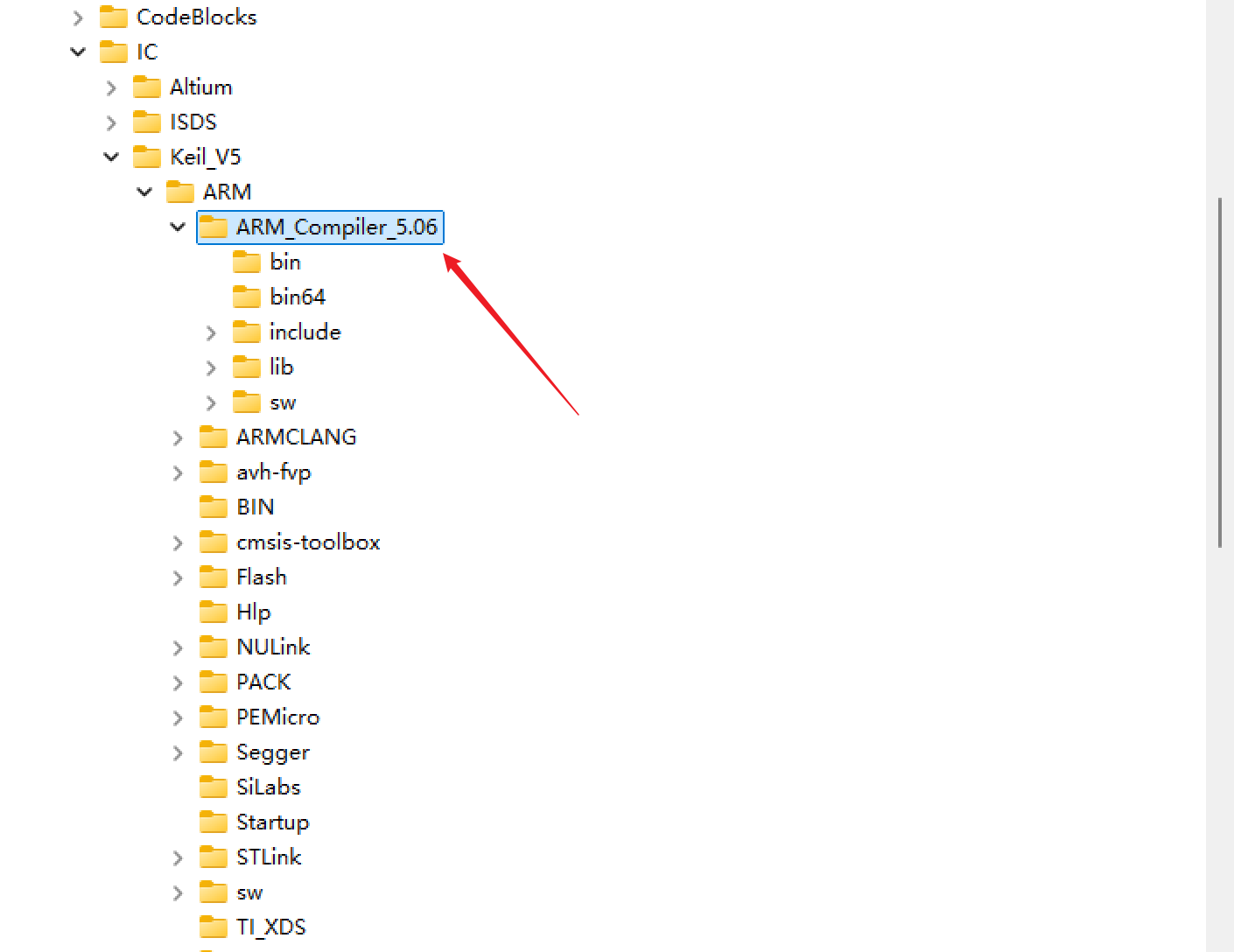Click the Hlp folder icon
The width and height of the screenshot is (1234, 952).
[x=213, y=612]
